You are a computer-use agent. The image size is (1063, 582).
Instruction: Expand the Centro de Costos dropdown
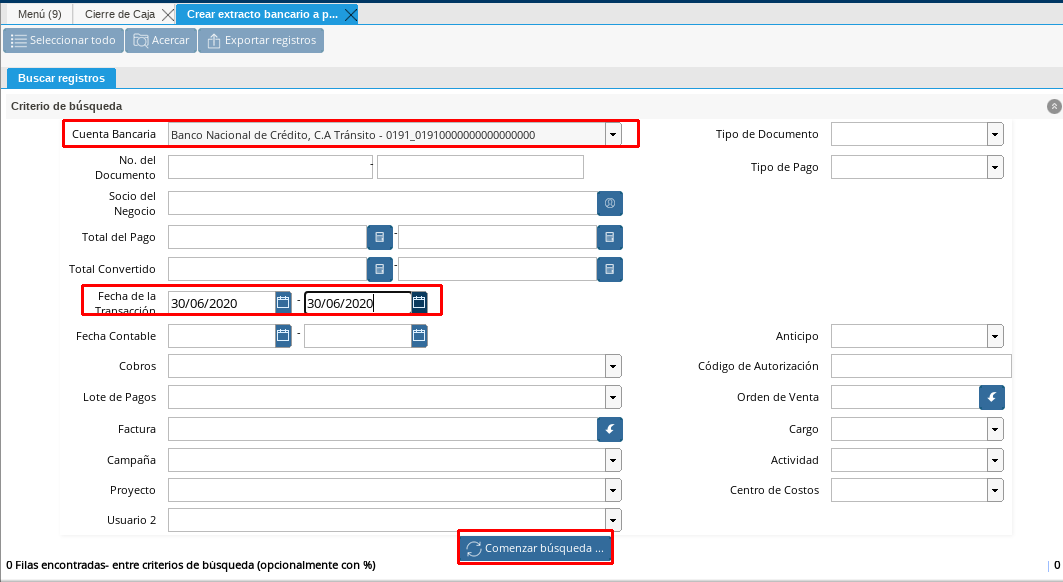click(x=995, y=490)
